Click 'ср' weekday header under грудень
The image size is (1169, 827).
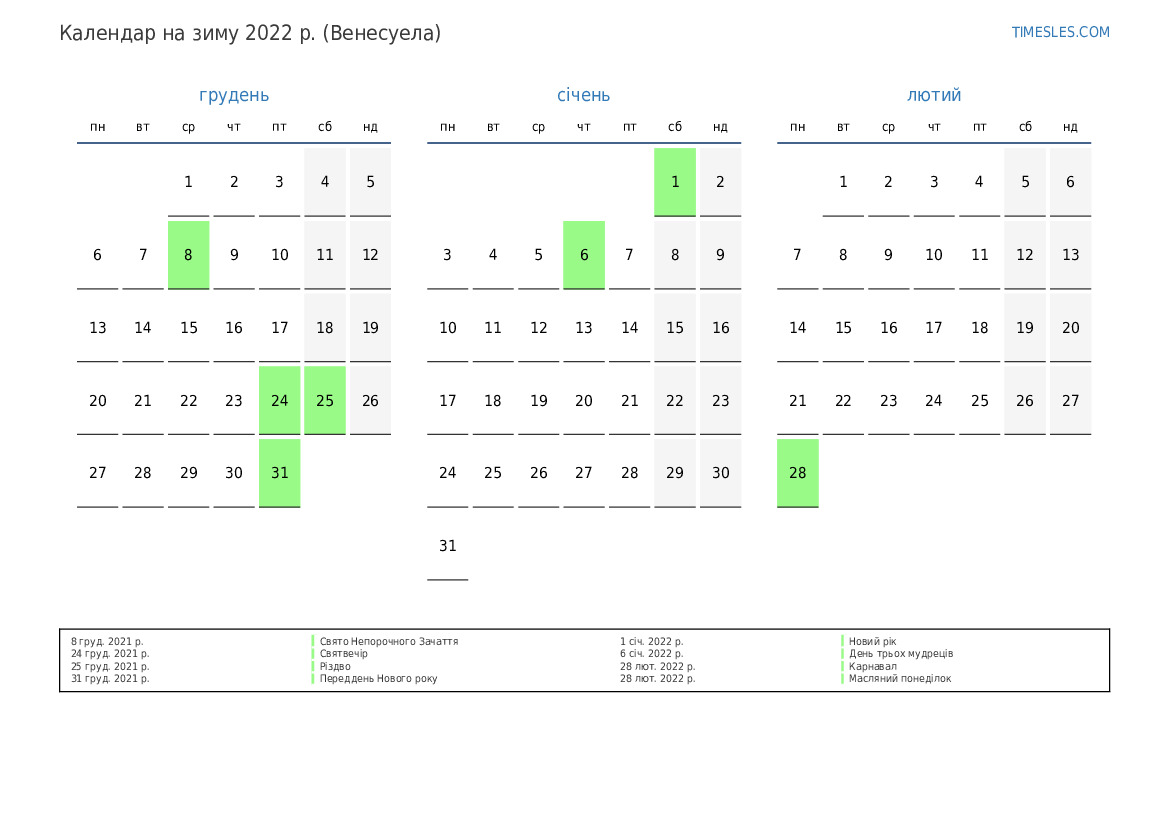(189, 128)
